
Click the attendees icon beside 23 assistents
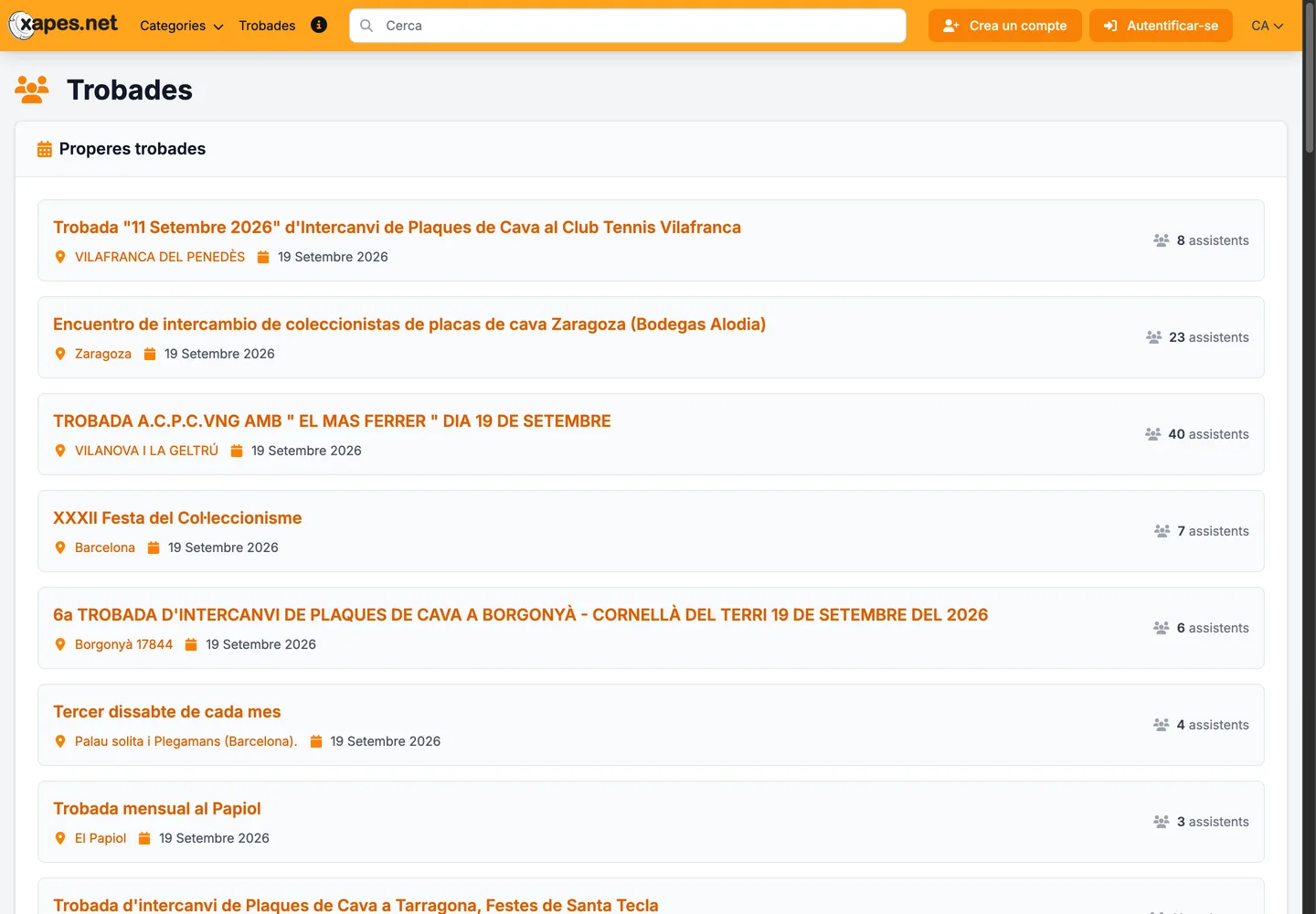tap(1154, 337)
